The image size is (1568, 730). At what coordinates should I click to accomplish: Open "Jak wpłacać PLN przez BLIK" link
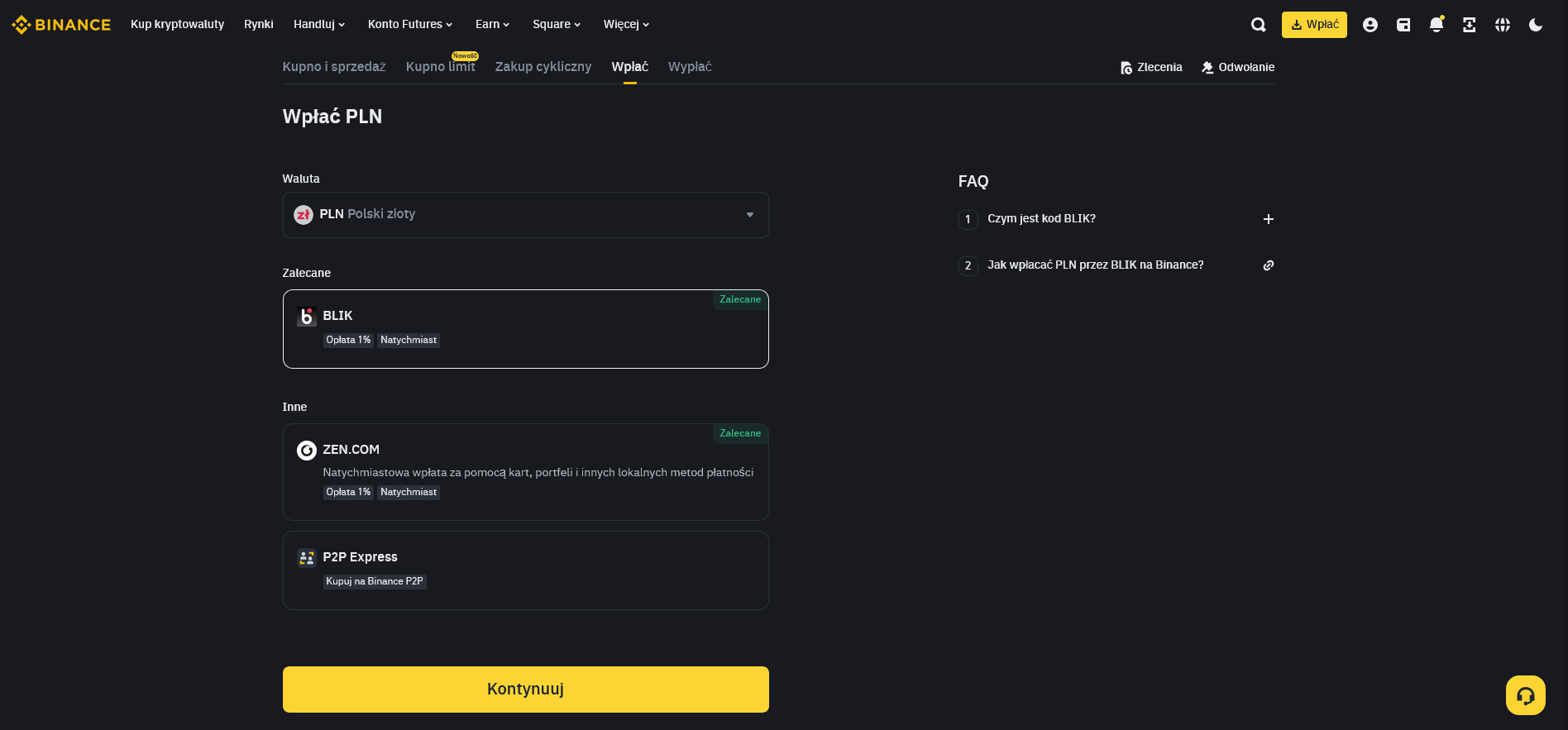tap(1095, 265)
